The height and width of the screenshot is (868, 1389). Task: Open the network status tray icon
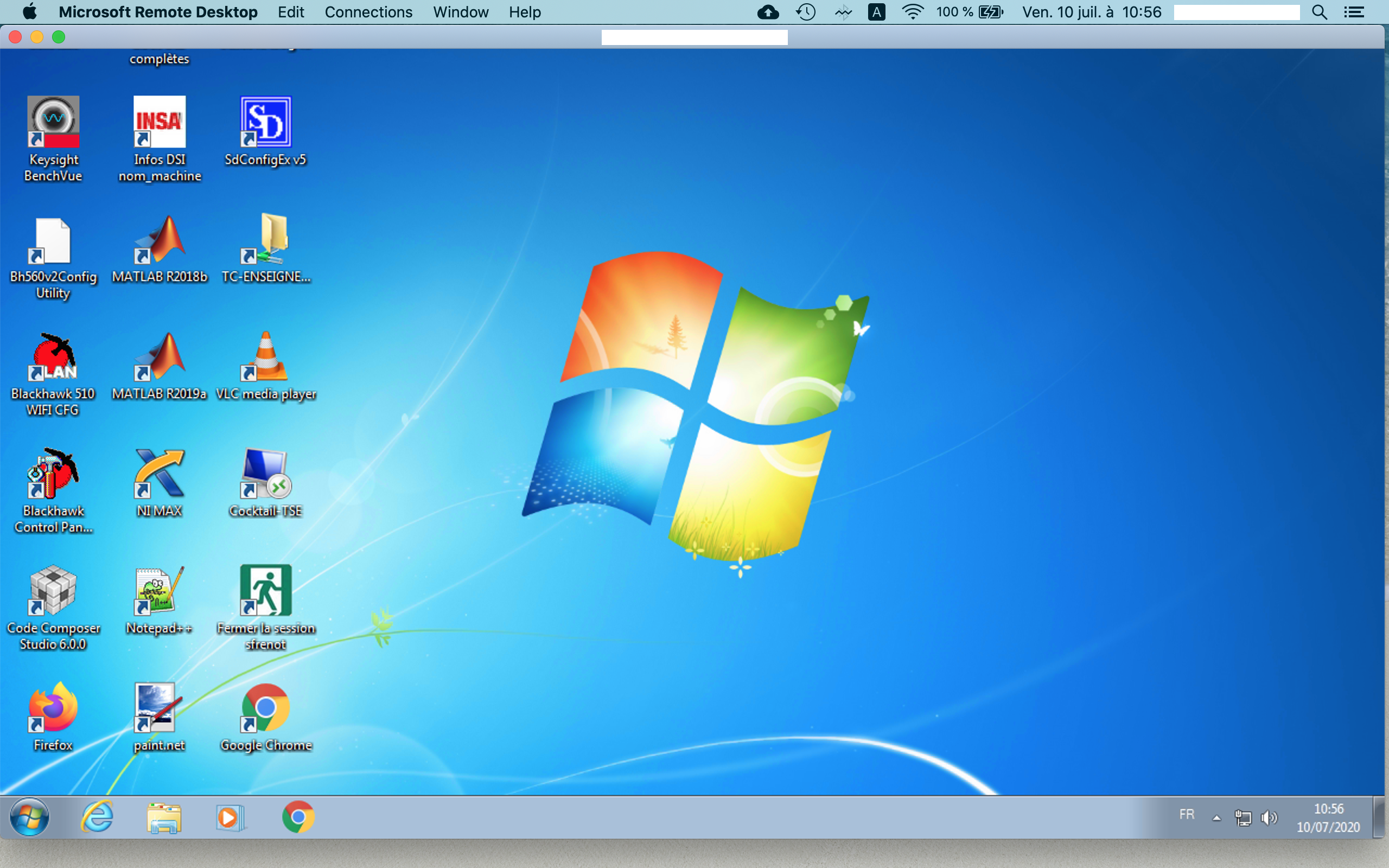(x=1243, y=818)
